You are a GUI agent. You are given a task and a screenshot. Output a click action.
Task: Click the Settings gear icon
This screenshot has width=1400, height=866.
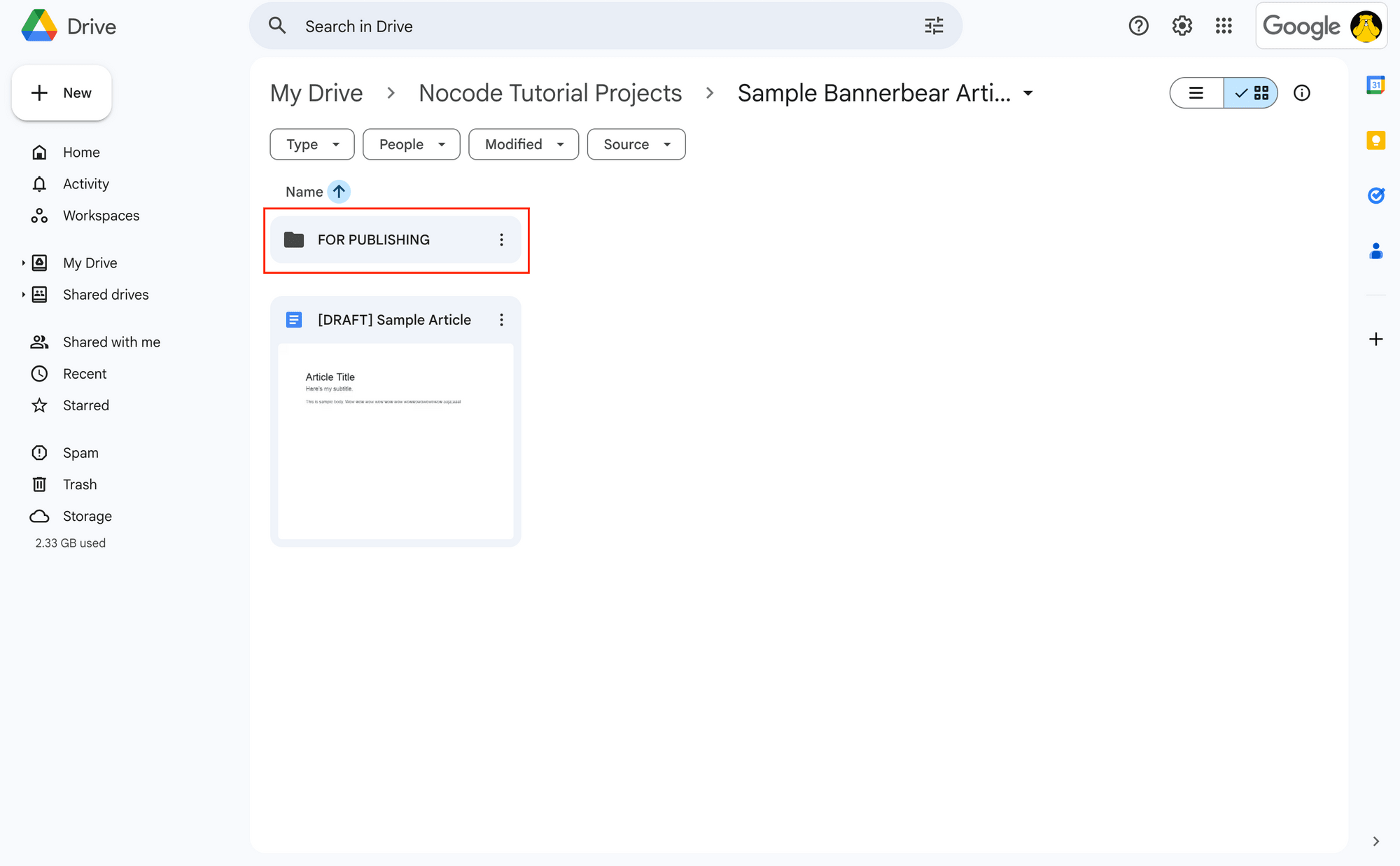click(x=1182, y=26)
